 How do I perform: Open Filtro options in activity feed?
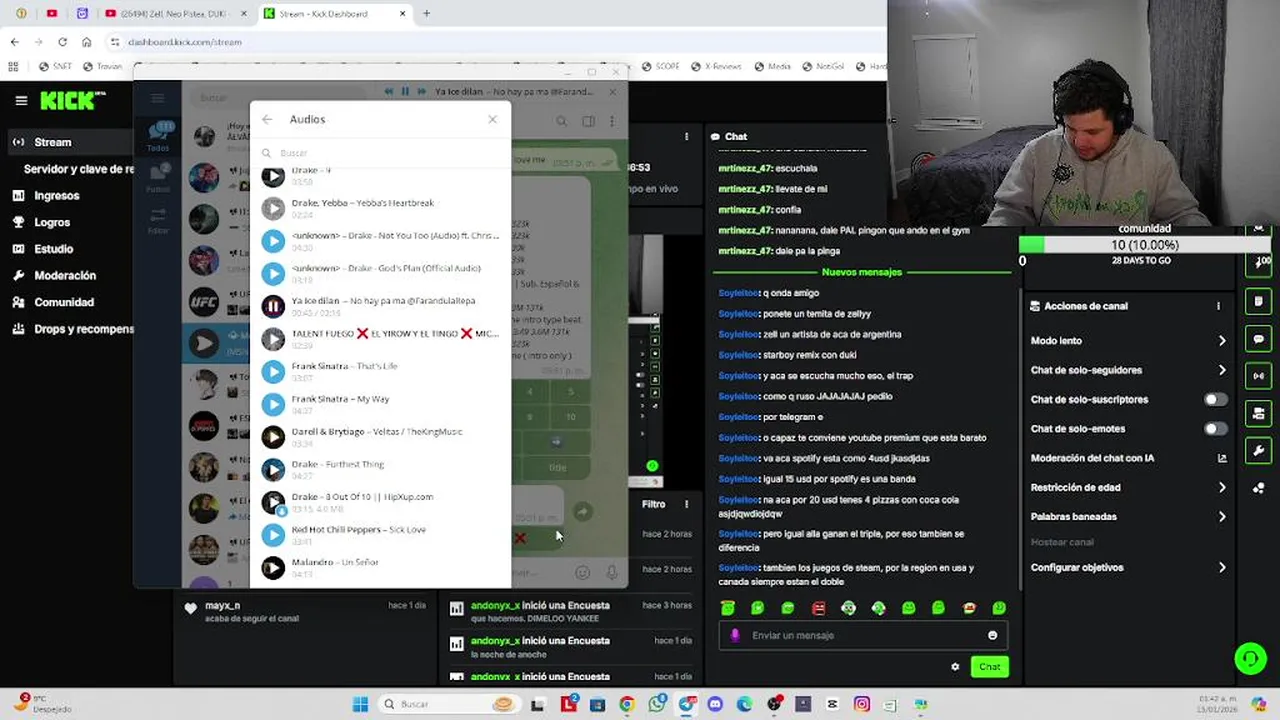pyautogui.click(x=686, y=504)
